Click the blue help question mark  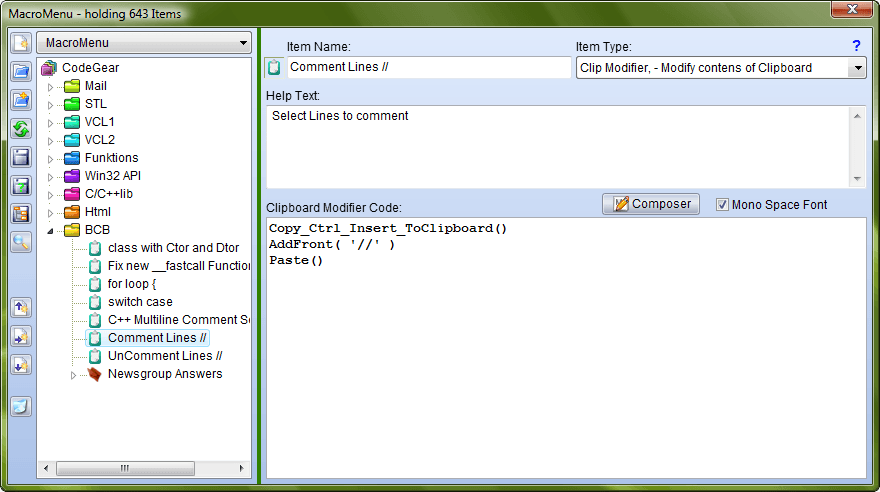[856, 46]
